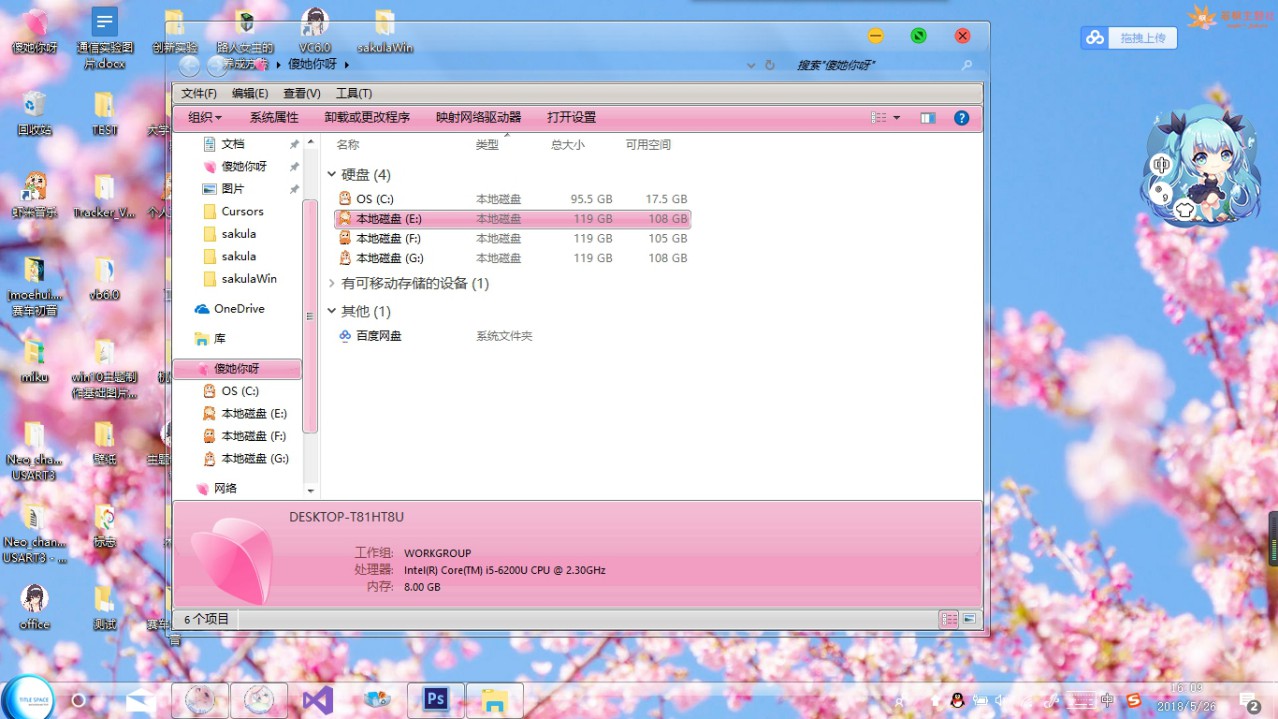Select the office desktop icon

tap(34, 608)
